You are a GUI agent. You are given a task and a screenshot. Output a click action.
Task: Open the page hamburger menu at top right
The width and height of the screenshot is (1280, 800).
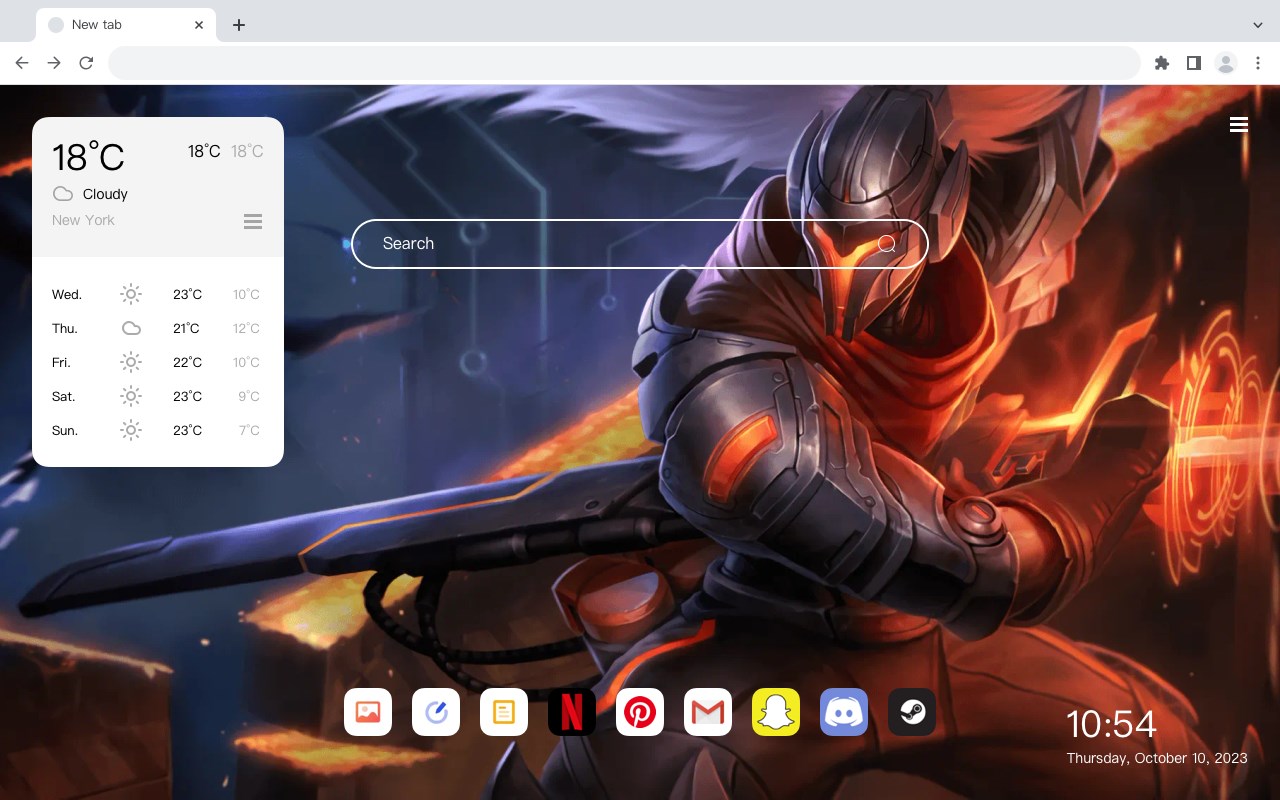click(x=1239, y=125)
